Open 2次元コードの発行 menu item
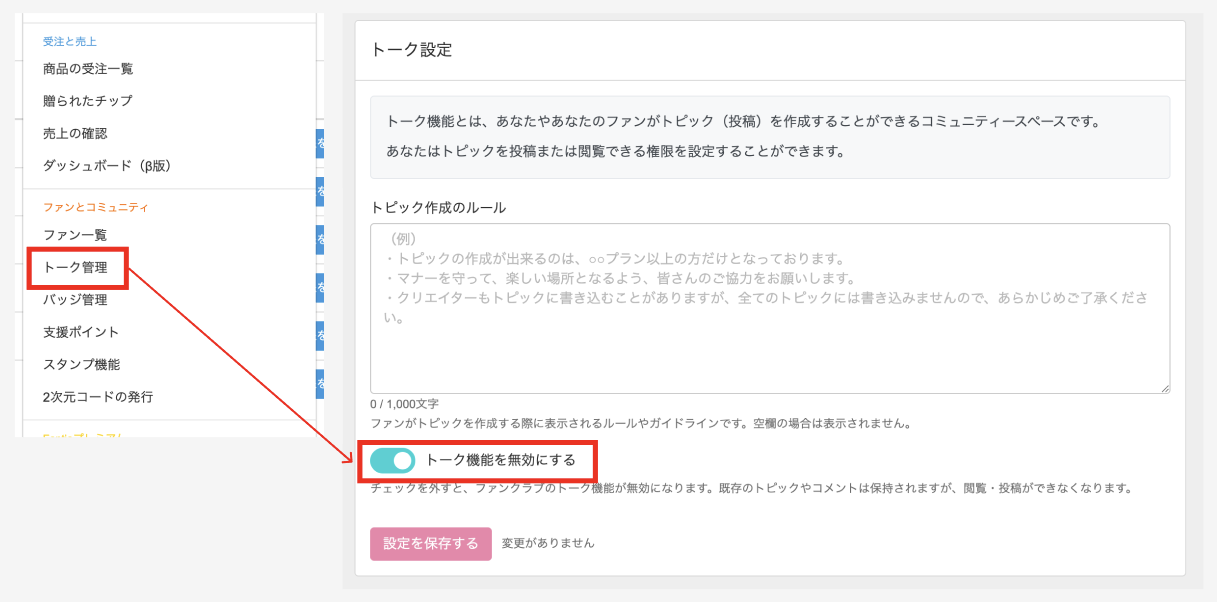This screenshot has height=602, width=1217. pos(98,396)
